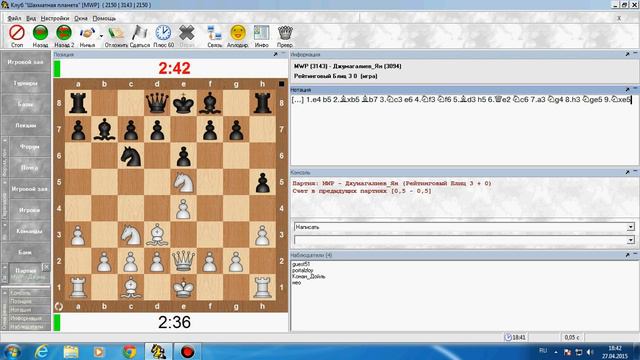Click the Отложить adjourn game icon
This screenshot has width=640, height=360.
tap(116, 33)
